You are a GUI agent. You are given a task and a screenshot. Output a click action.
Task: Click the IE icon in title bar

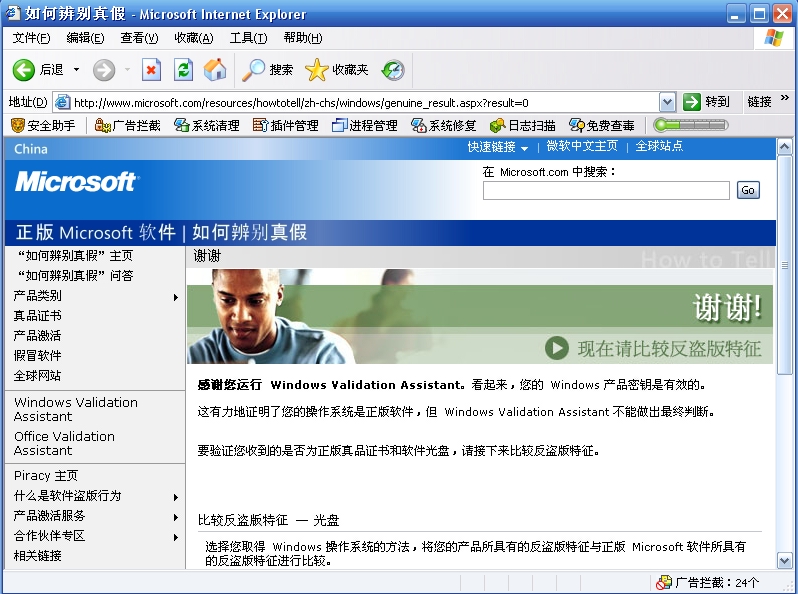(x=13, y=13)
